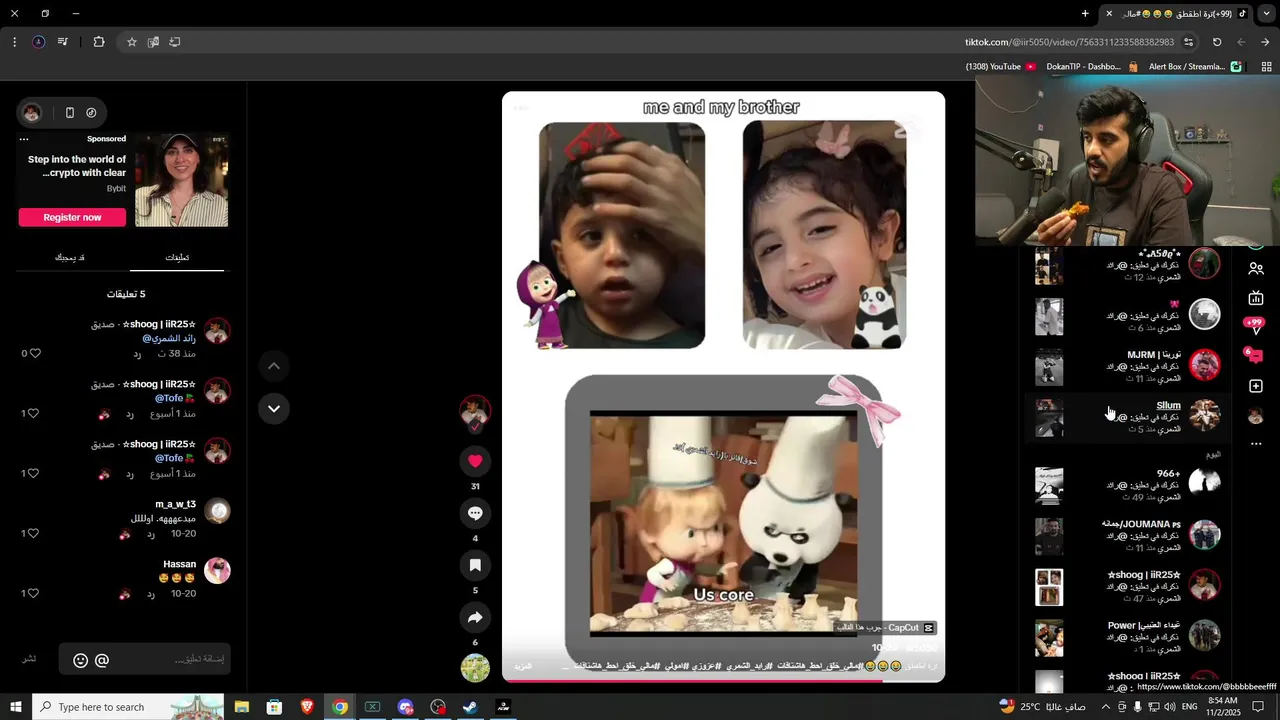Image resolution: width=1280 pixels, height=720 pixels.
Task: Open the (1308) YouTube bookmark
Action: 1000,67
